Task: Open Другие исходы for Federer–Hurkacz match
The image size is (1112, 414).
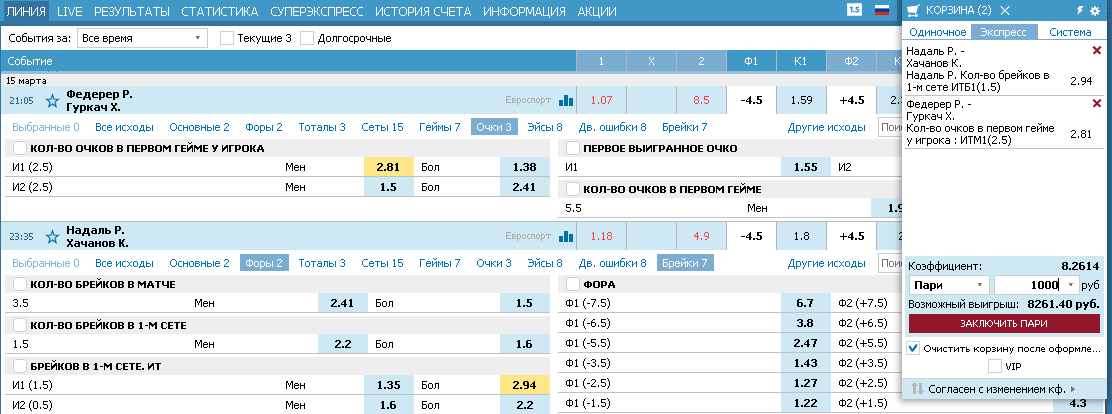Action: [826, 127]
